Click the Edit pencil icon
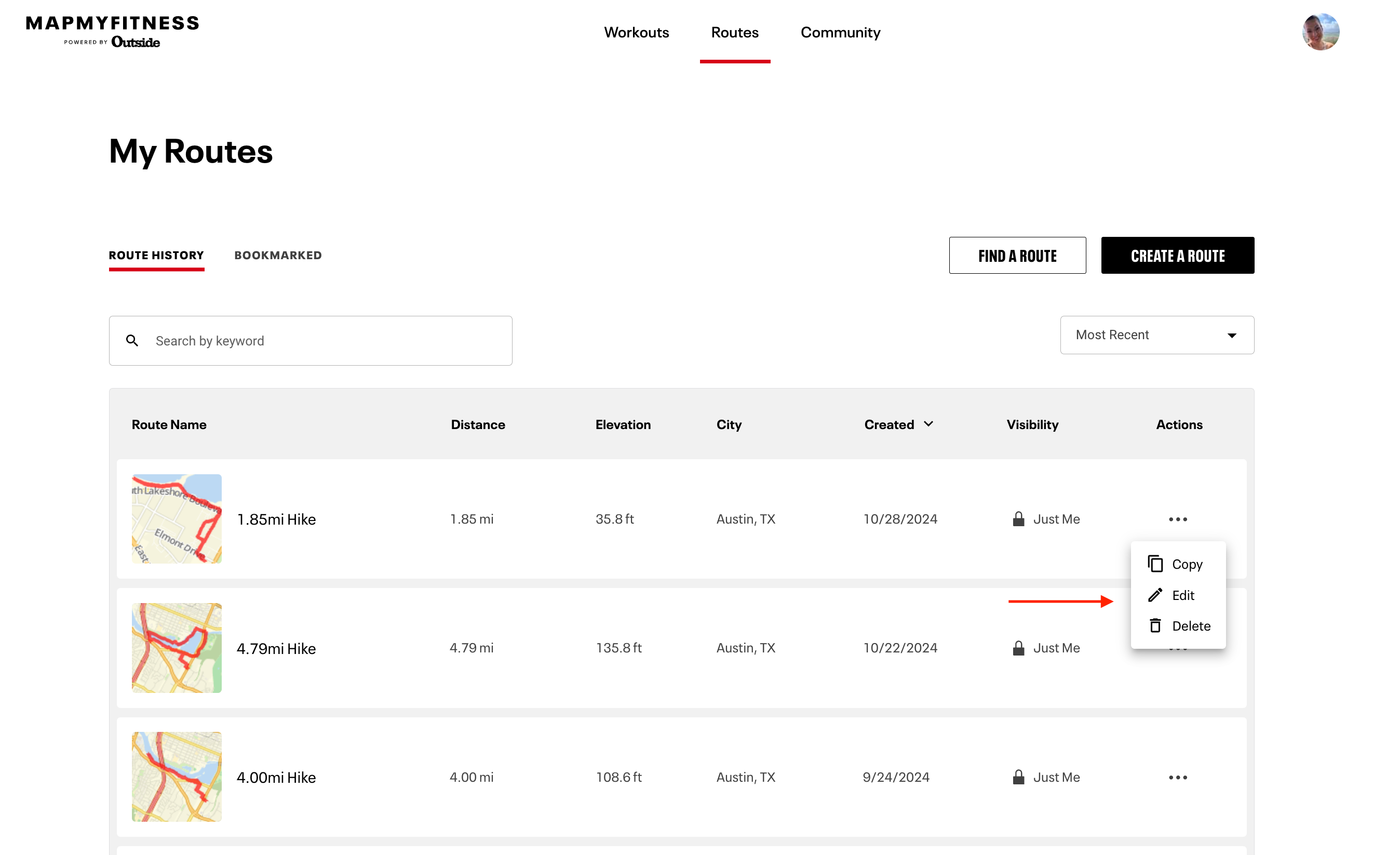The width and height of the screenshot is (1400, 855). click(x=1155, y=595)
